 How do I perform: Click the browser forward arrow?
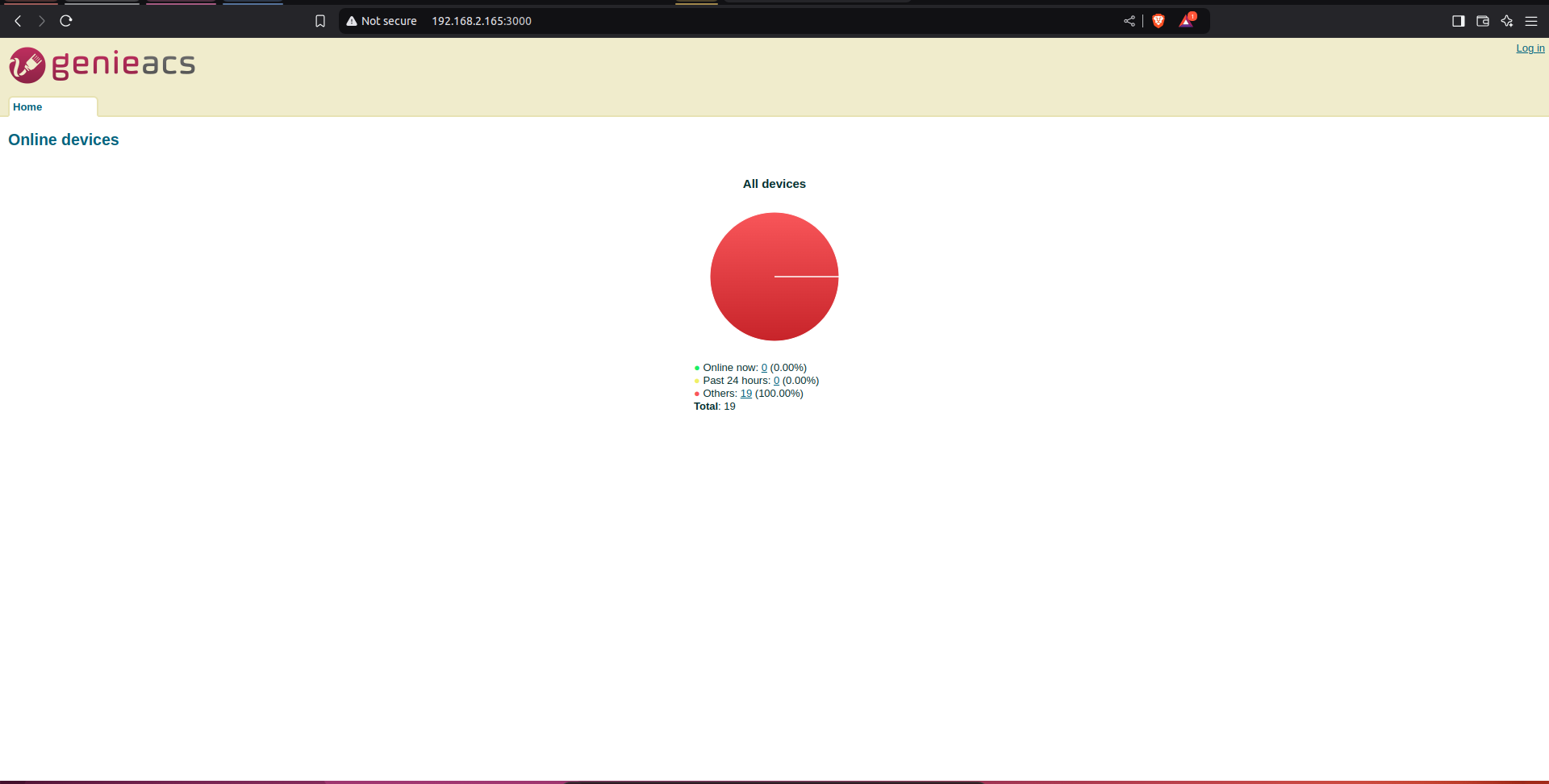[x=42, y=21]
